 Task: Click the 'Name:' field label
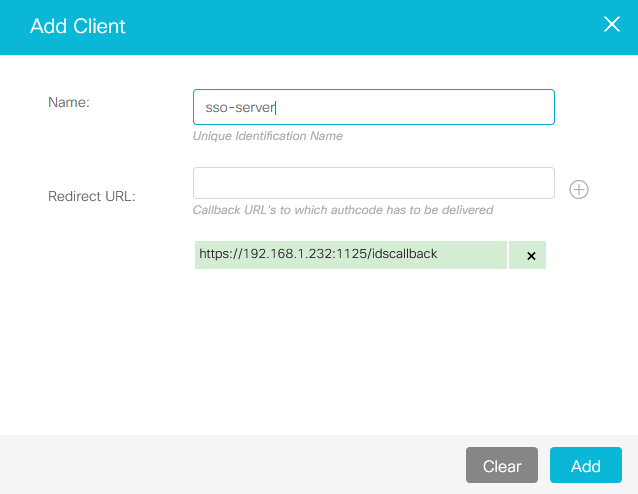pos(69,102)
